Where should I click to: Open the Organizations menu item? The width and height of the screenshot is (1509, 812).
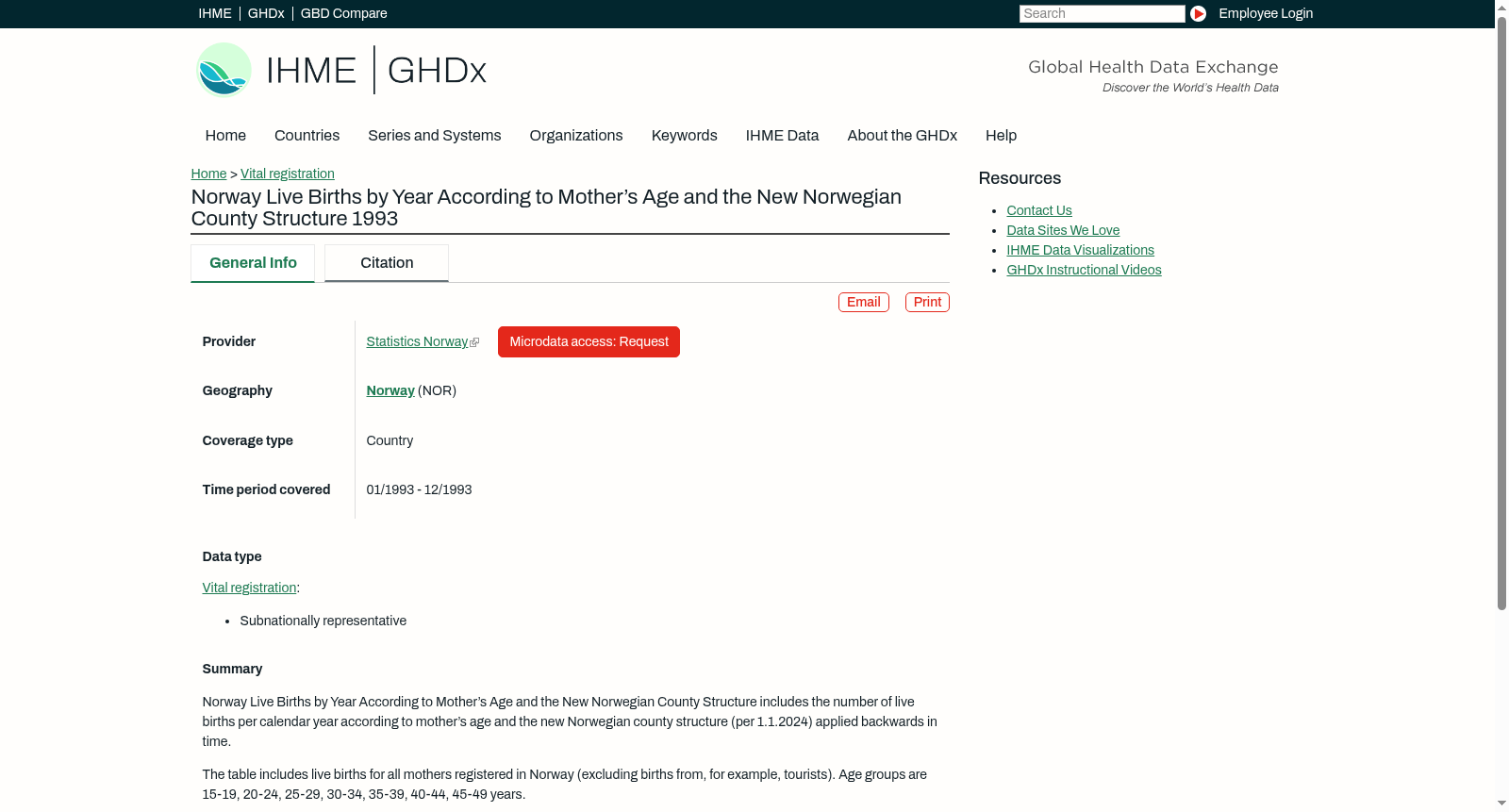[x=576, y=136]
